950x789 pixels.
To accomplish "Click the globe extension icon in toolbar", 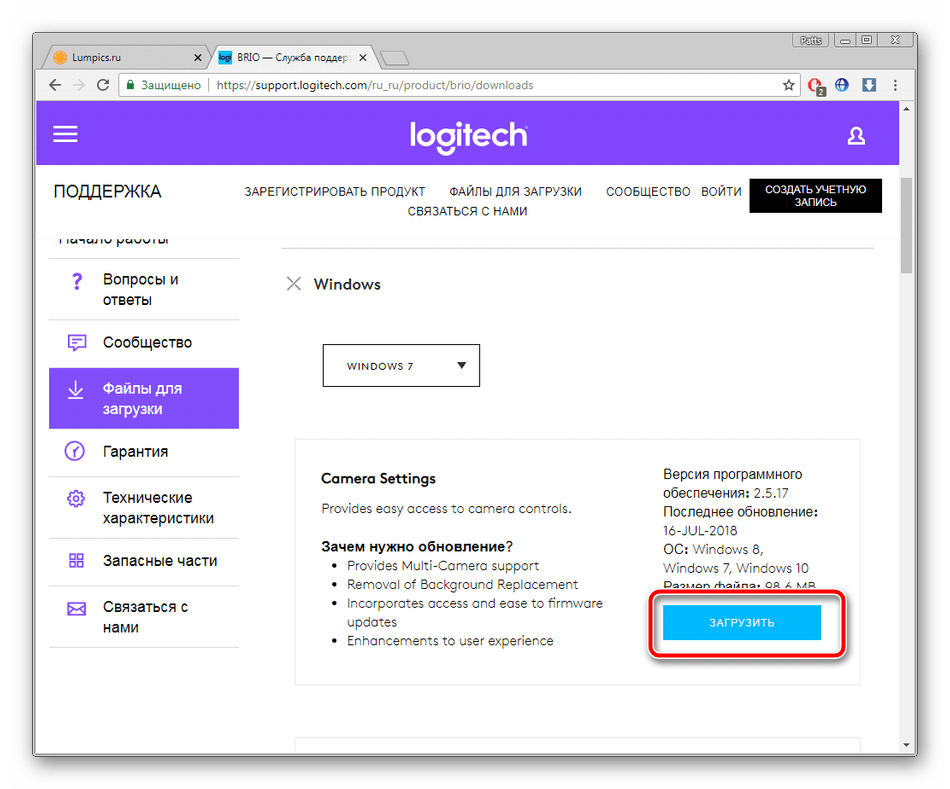I will (x=842, y=85).
